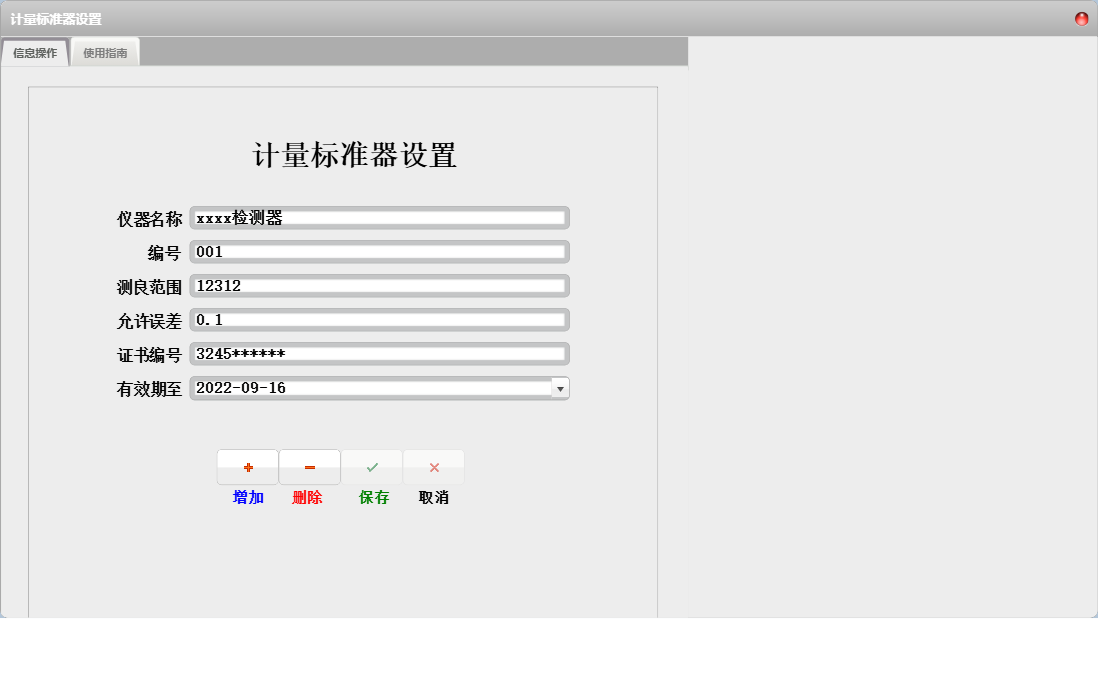This screenshot has height=687, width=1098.
Task: Click the 编号 field containing 001
Action: 380,251
